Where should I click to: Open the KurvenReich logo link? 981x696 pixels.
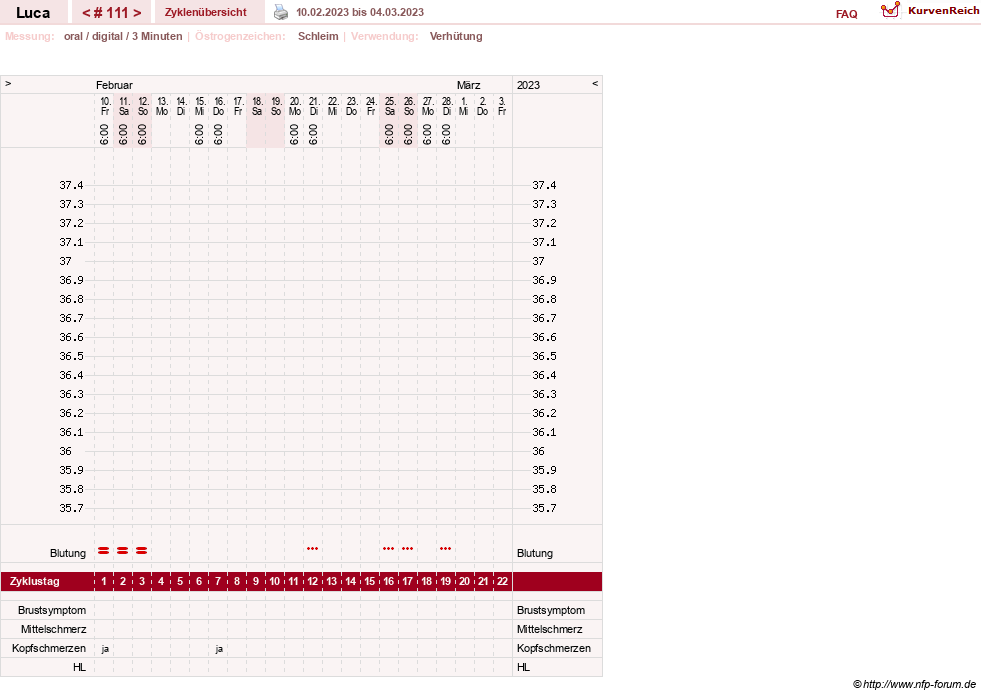[x=930, y=11]
